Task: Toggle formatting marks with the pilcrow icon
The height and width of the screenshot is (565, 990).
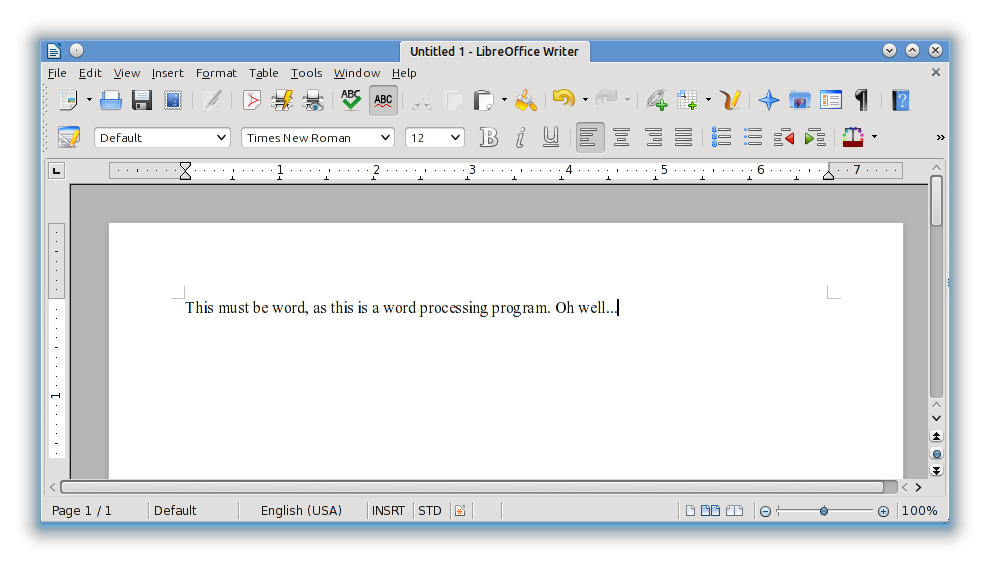Action: pos(861,100)
